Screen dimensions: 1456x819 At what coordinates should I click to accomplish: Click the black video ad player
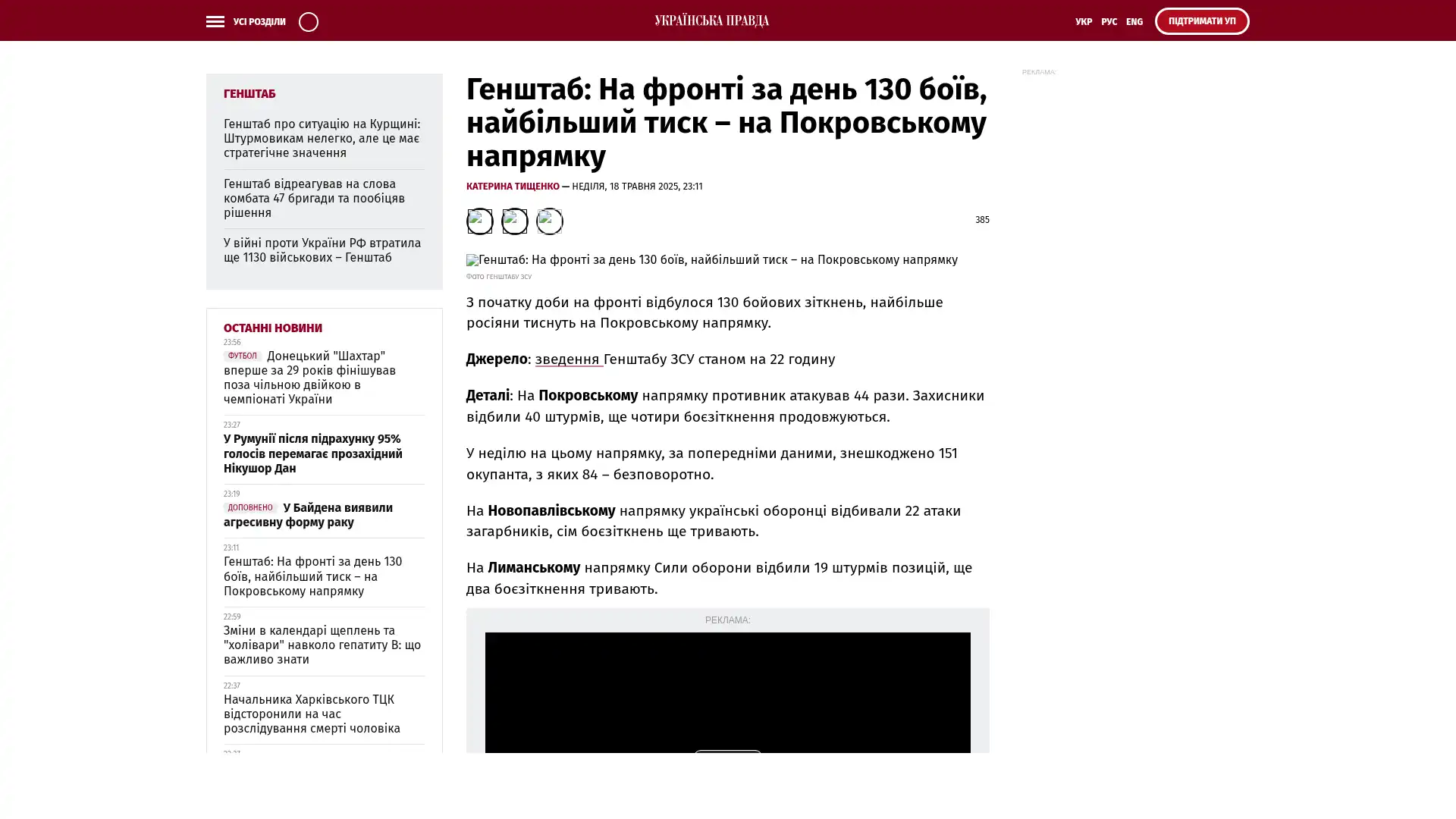(726, 690)
